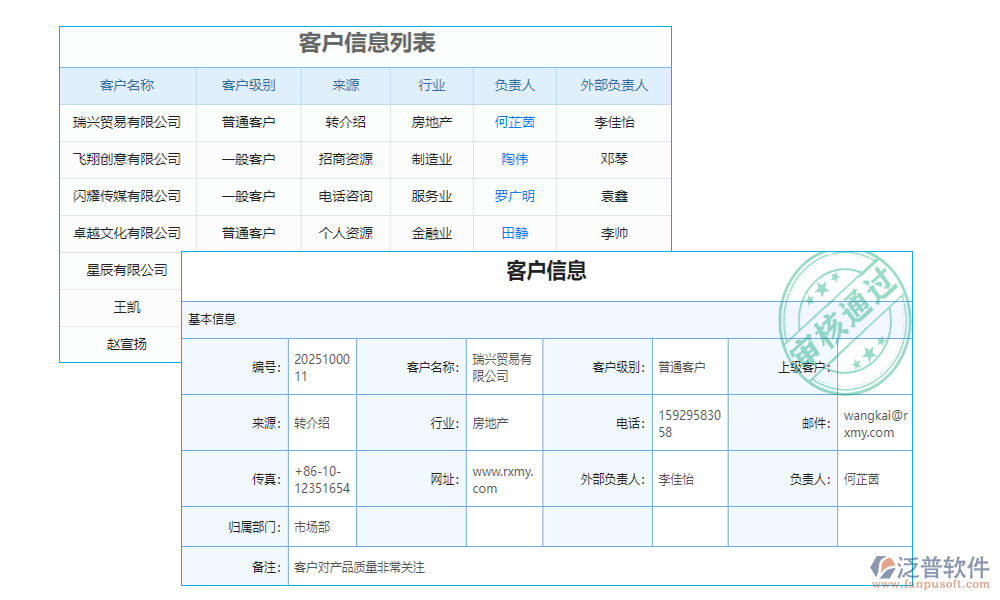
Task: Open the 陶伟 负责人 link
Action: click(514, 159)
